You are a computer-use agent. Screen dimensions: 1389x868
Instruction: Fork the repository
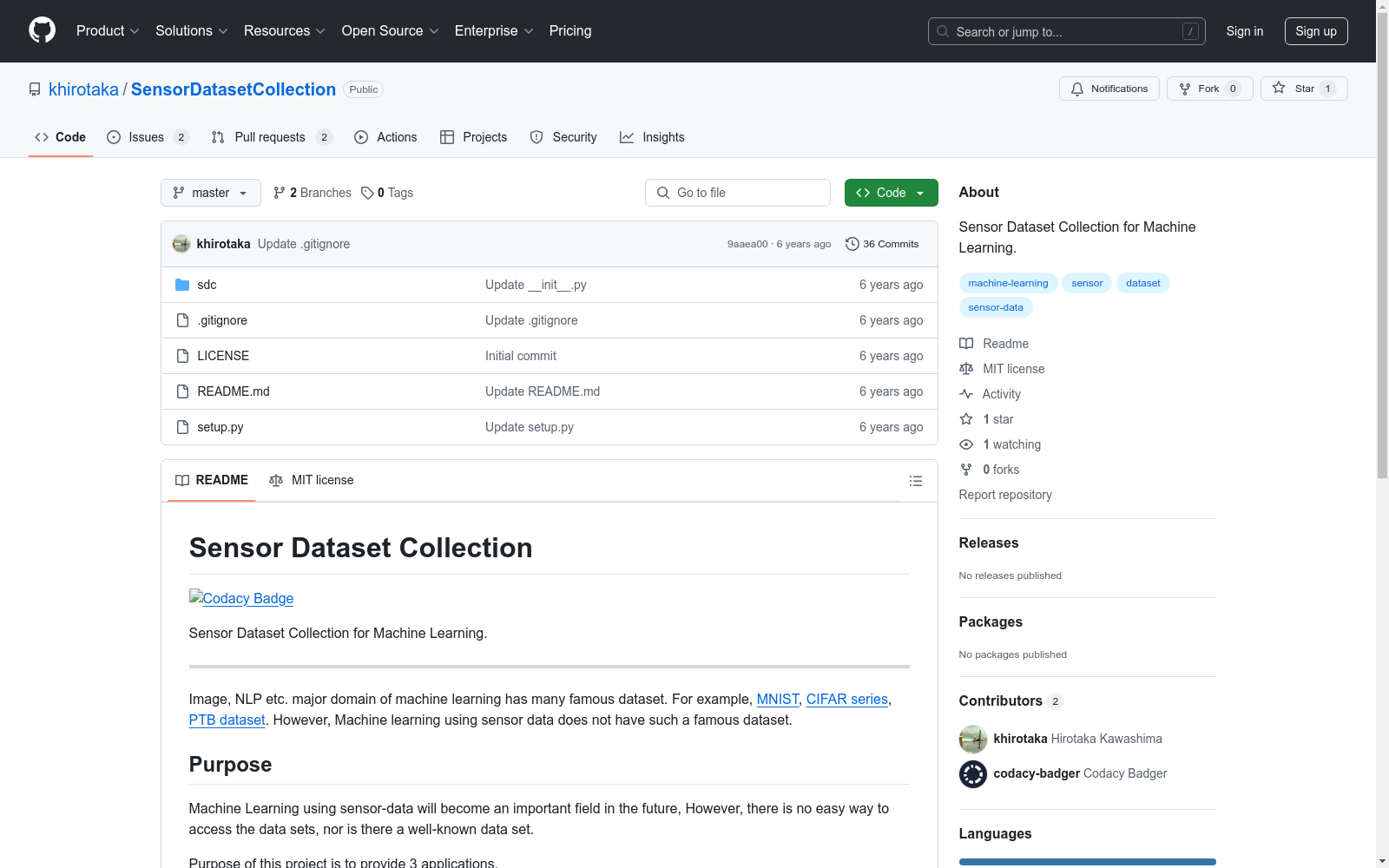coord(1209,89)
